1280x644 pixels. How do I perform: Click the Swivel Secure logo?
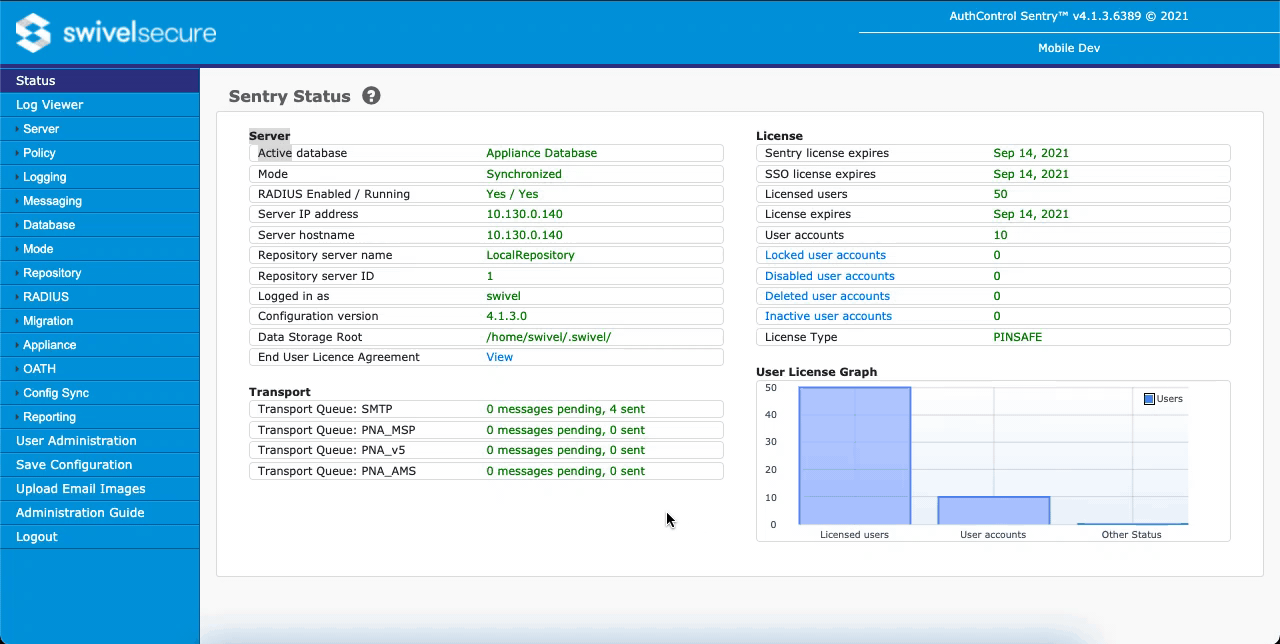pyautogui.click(x=116, y=32)
